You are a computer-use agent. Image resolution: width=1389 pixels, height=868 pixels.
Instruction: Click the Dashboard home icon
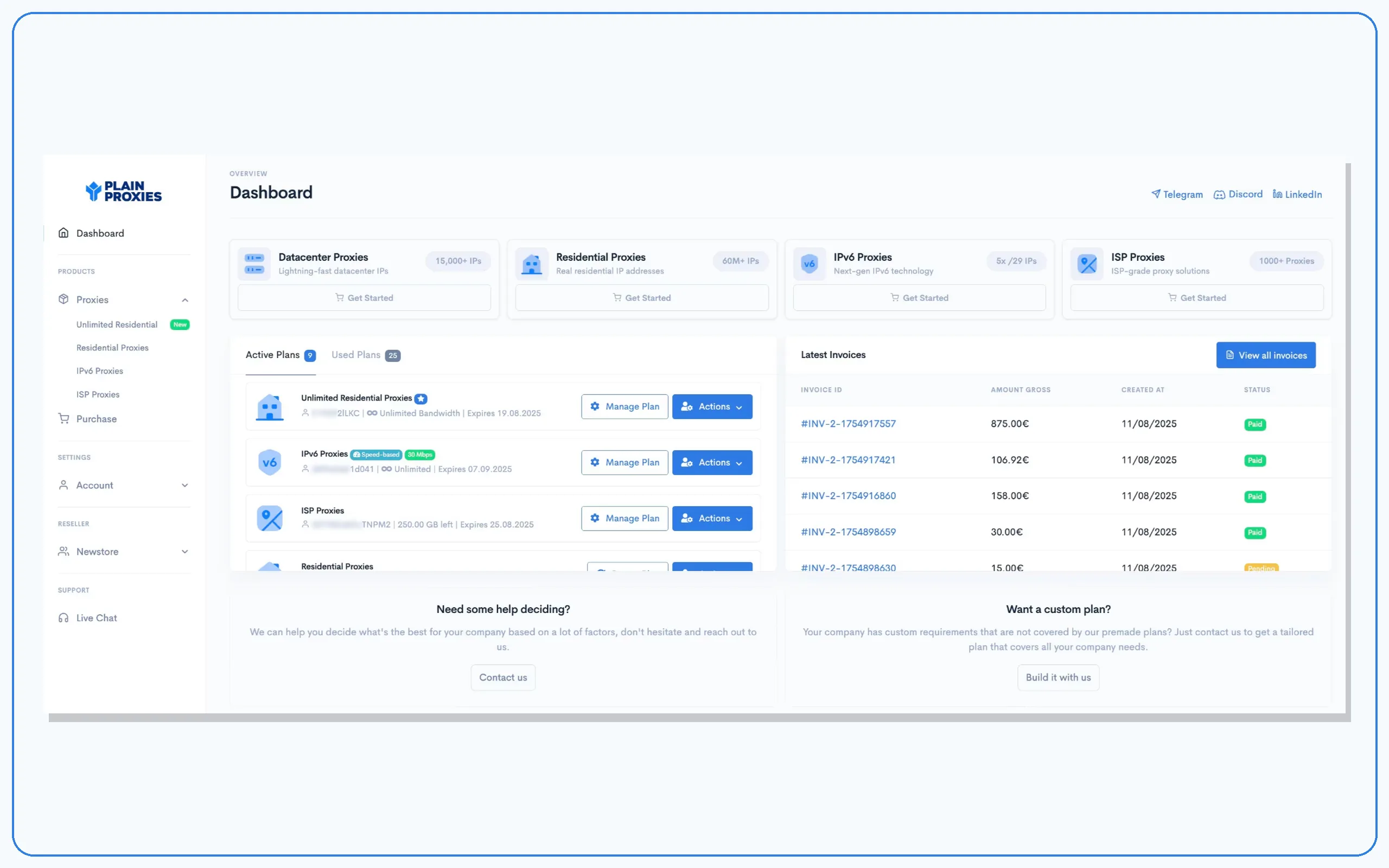(63, 233)
